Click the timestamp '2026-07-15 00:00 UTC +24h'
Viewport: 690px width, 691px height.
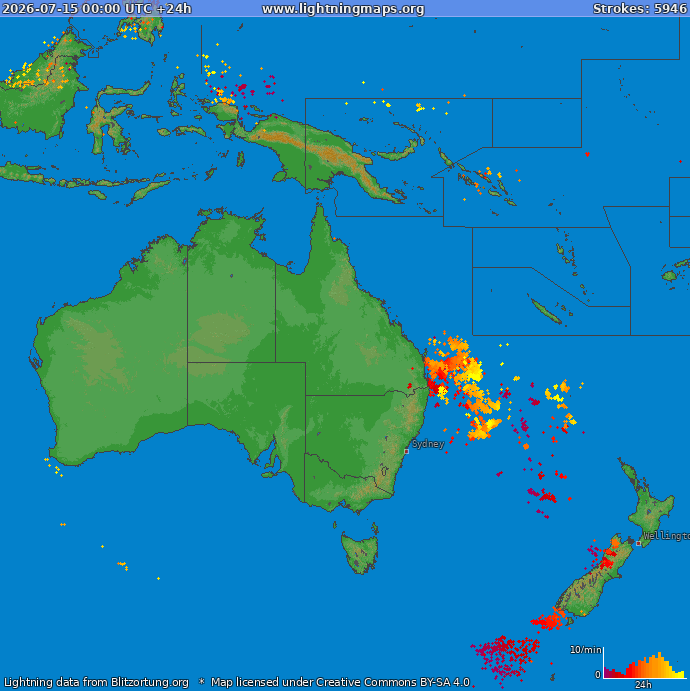[96, 8]
